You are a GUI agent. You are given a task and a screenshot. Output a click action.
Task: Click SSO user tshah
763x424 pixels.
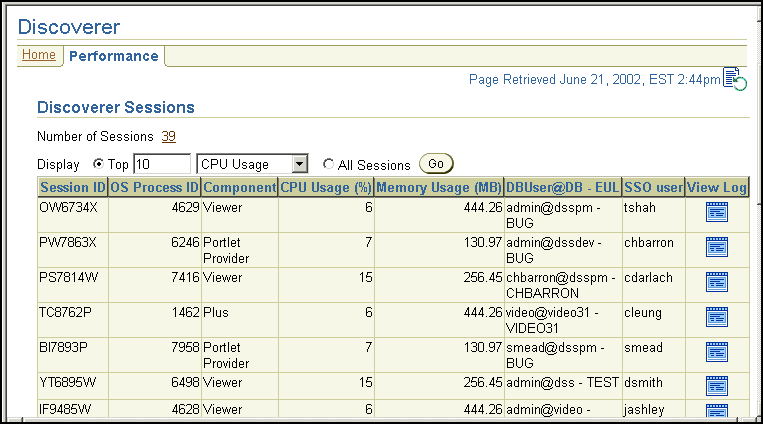point(640,207)
